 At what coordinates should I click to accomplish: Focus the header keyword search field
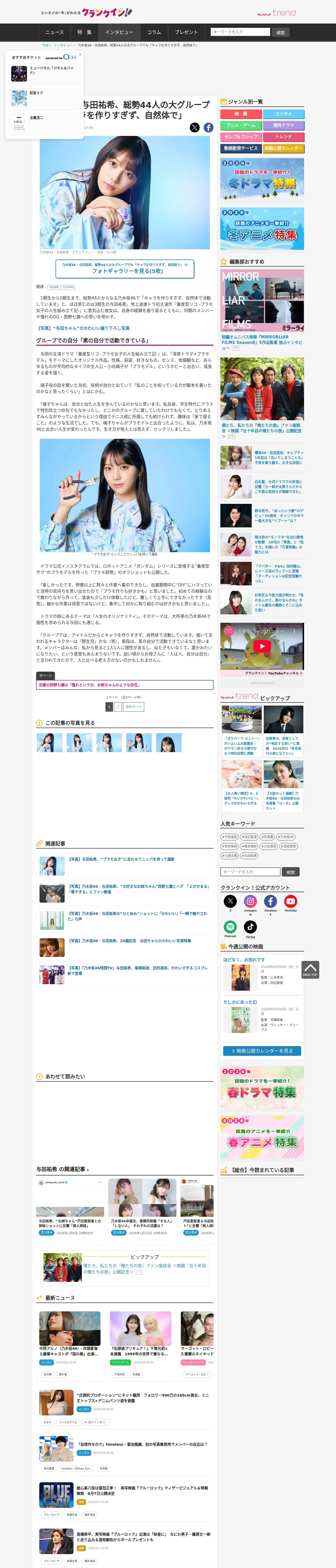click(x=240, y=32)
